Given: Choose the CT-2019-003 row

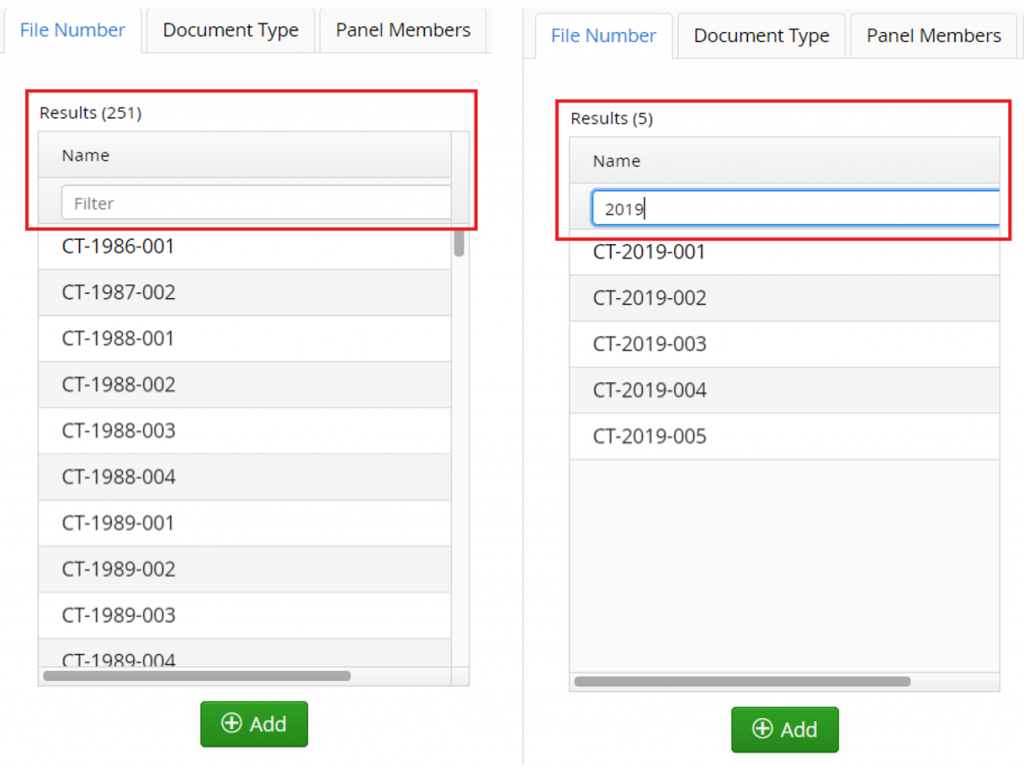Looking at the screenshot, I should tap(649, 344).
